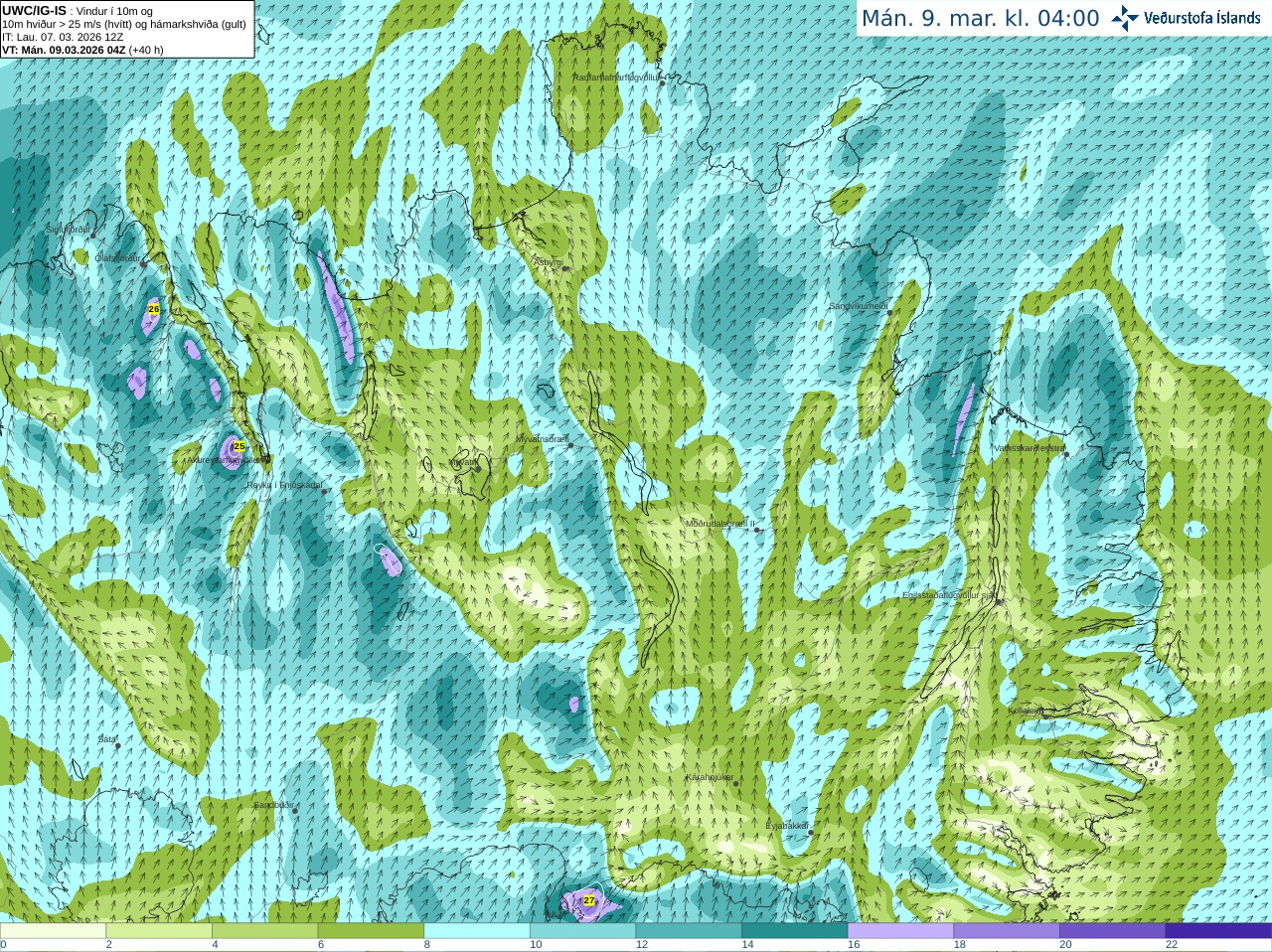Viewport: 1272px width, 952px height.
Task: Click the legend scale number 2
Action: [x=109, y=945]
